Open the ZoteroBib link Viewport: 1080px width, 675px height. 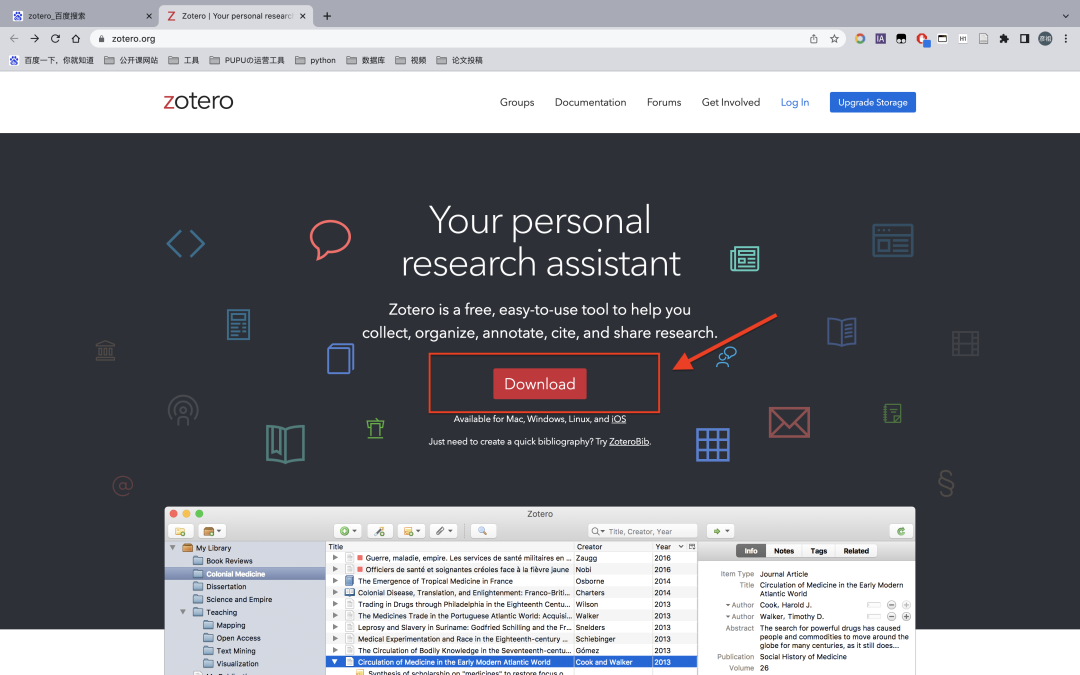pos(629,442)
